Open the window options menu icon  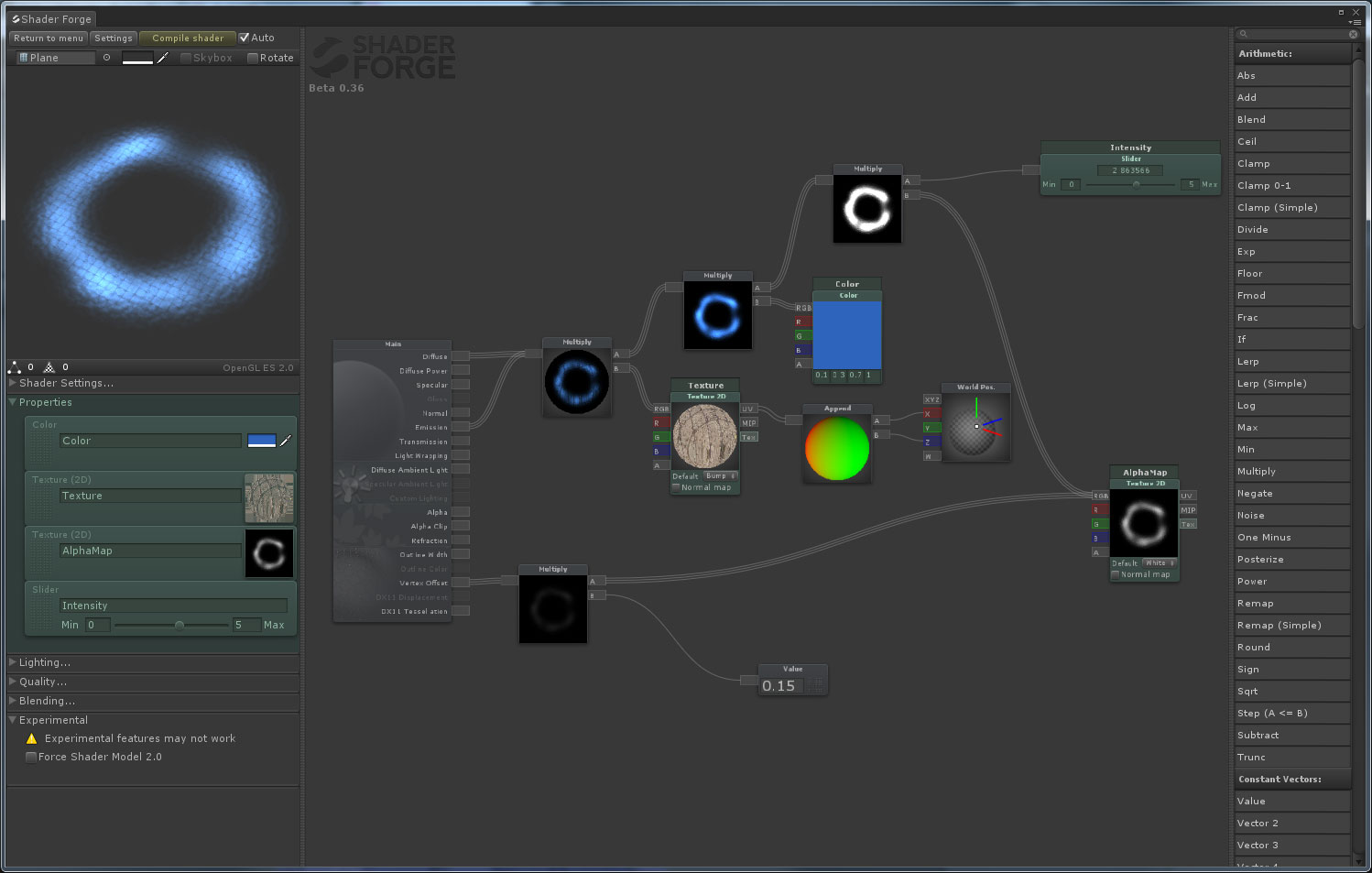click(x=1356, y=22)
